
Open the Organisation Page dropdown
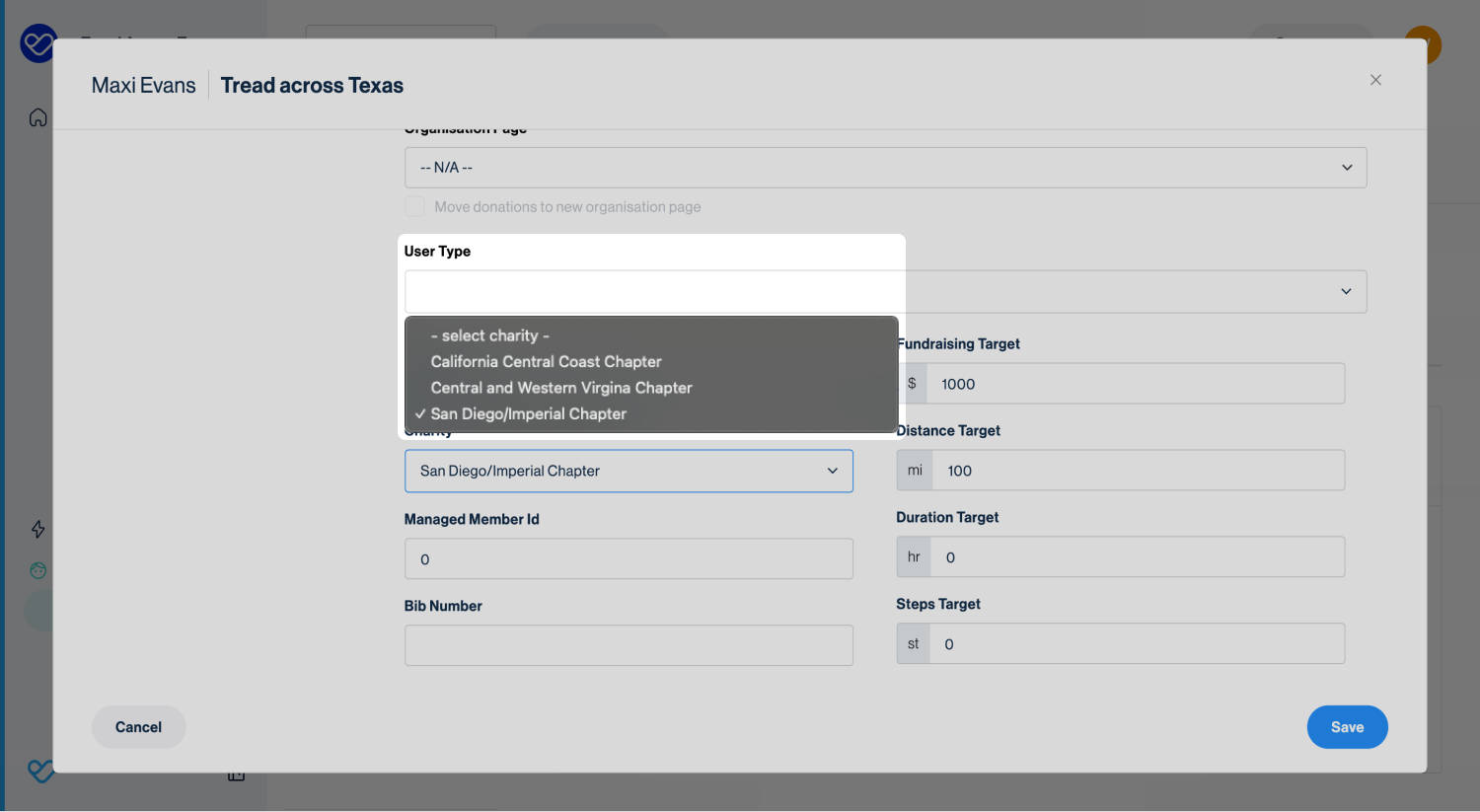pyautogui.click(x=885, y=168)
